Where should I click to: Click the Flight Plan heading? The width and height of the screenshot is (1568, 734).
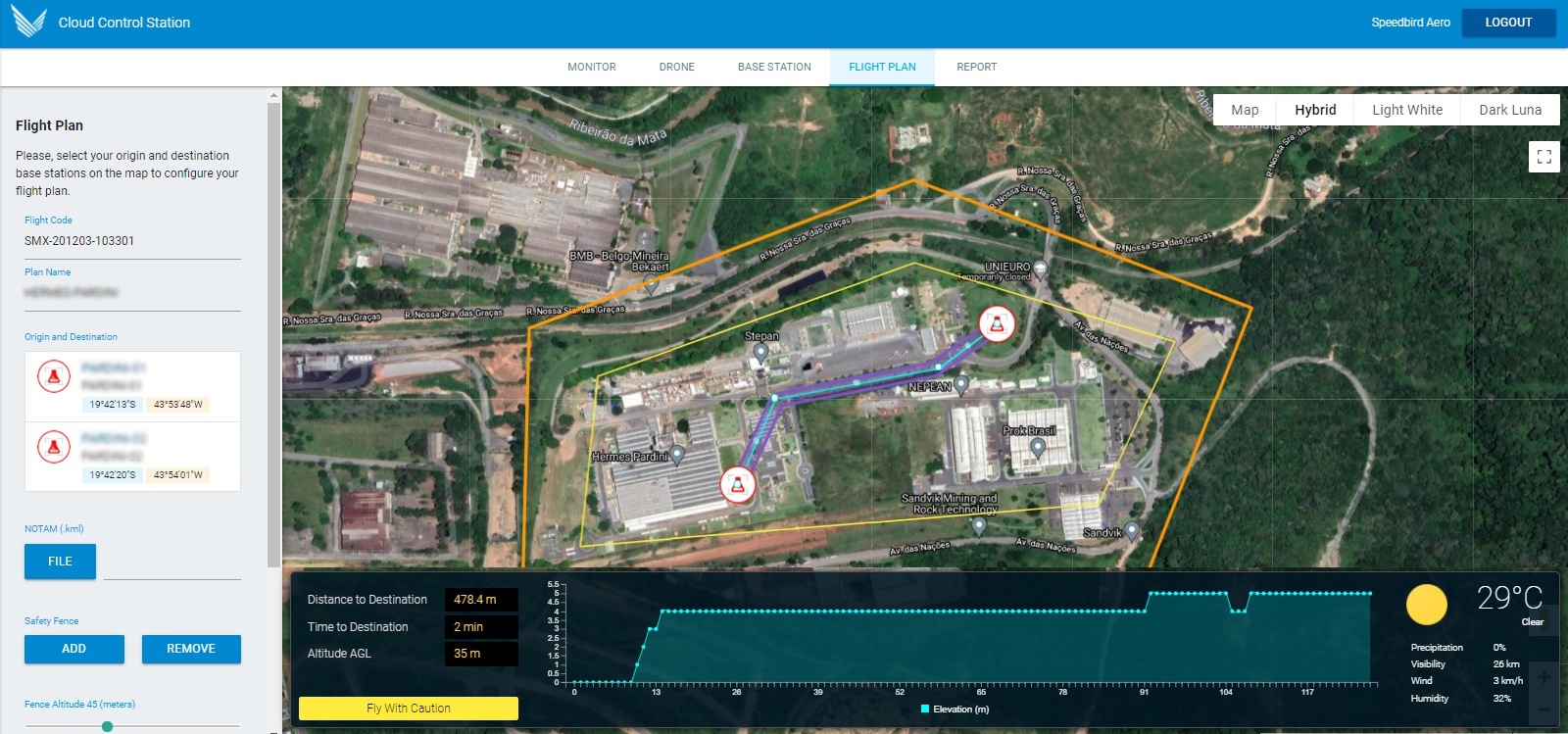click(x=49, y=125)
